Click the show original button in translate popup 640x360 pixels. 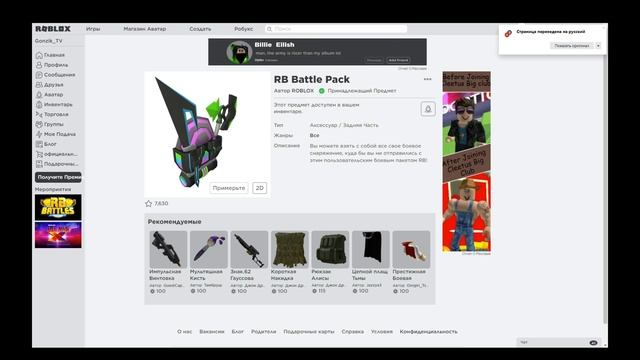click(571, 46)
